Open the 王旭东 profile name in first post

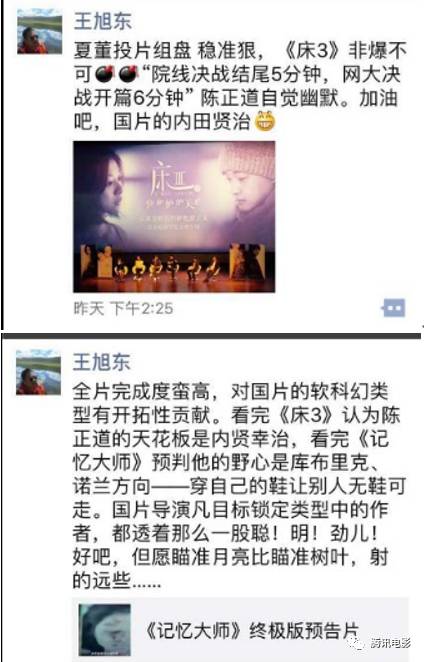(x=103, y=21)
